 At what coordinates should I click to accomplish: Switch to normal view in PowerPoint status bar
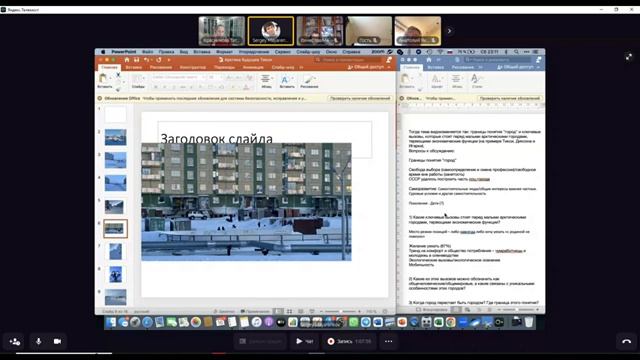(x=278, y=311)
